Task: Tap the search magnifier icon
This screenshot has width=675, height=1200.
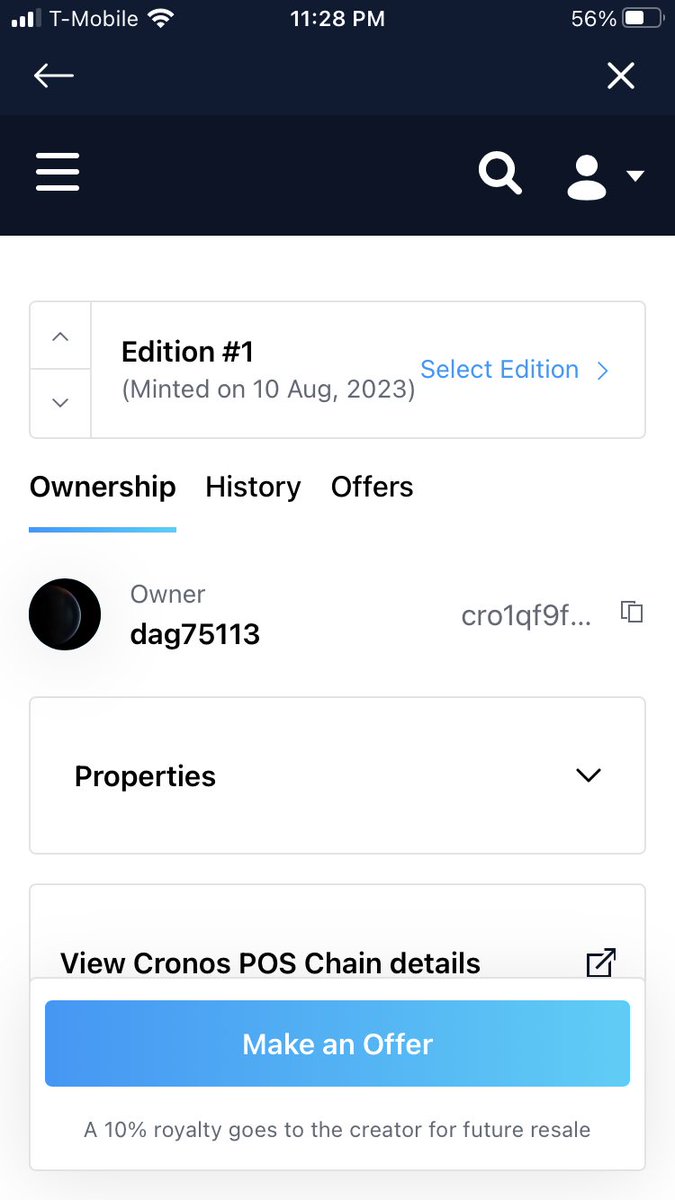Action: [x=500, y=174]
